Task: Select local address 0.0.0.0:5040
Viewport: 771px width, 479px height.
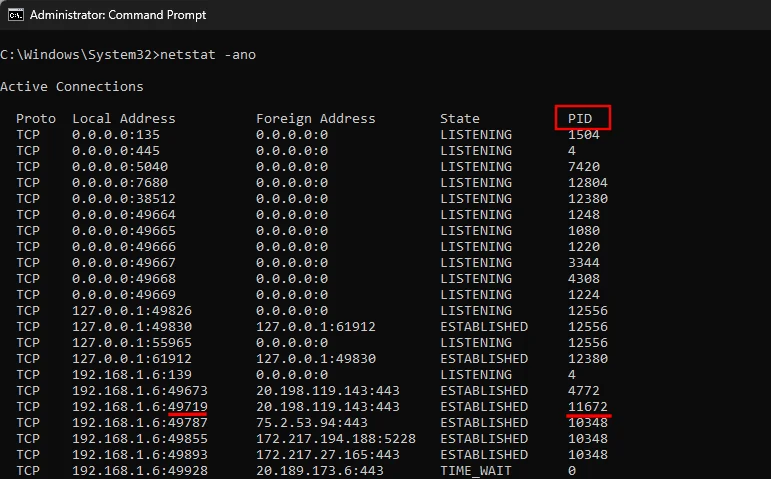Action: (x=120, y=167)
